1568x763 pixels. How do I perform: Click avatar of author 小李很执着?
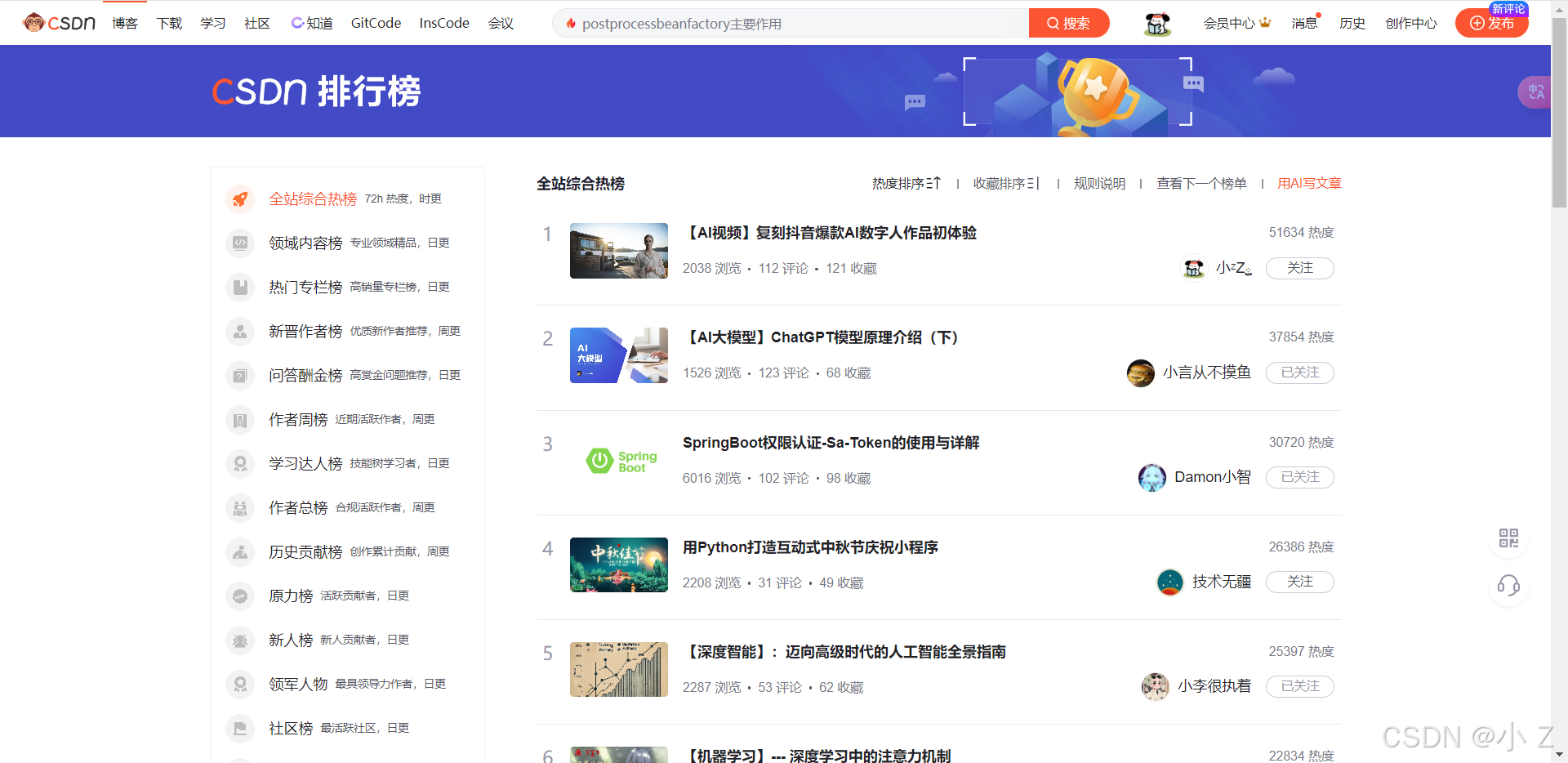[x=1155, y=686]
